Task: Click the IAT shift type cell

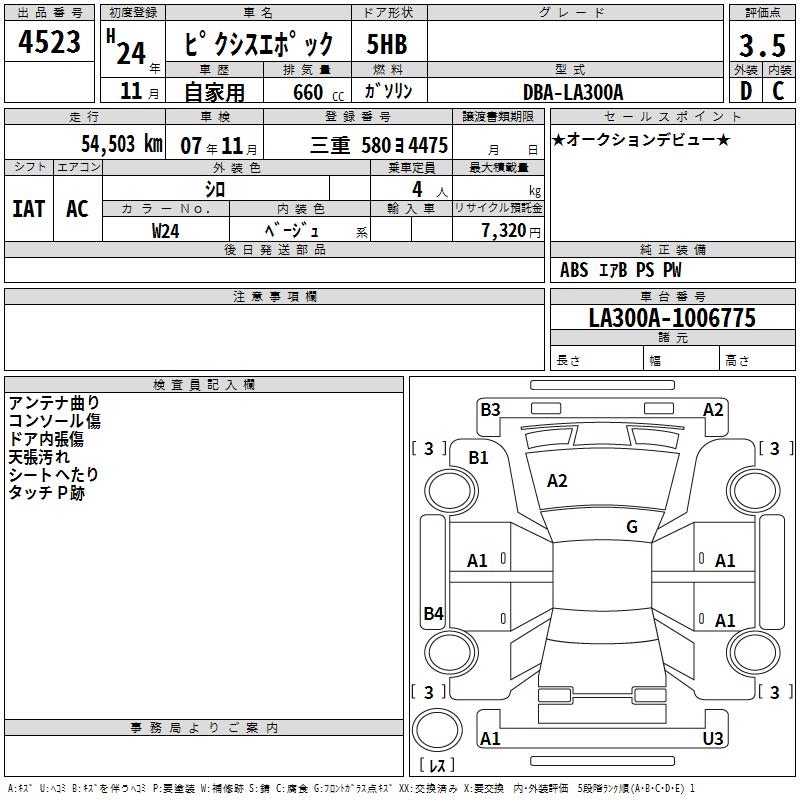Action: pos(29,208)
